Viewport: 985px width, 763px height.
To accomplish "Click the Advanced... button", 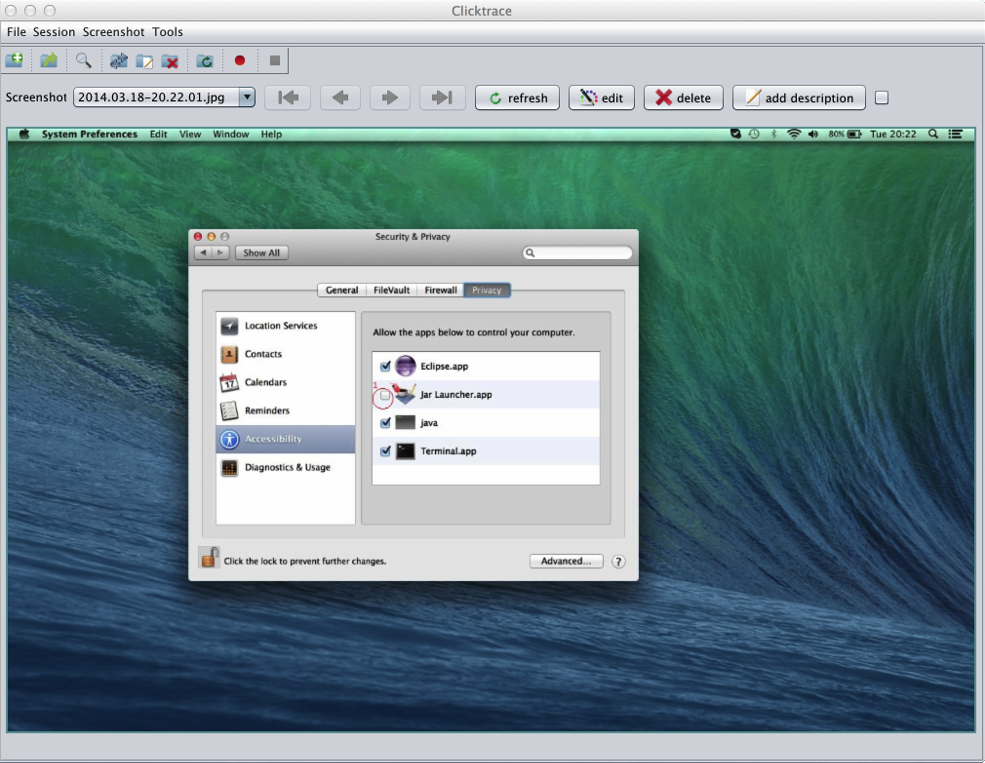I will [566, 561].
